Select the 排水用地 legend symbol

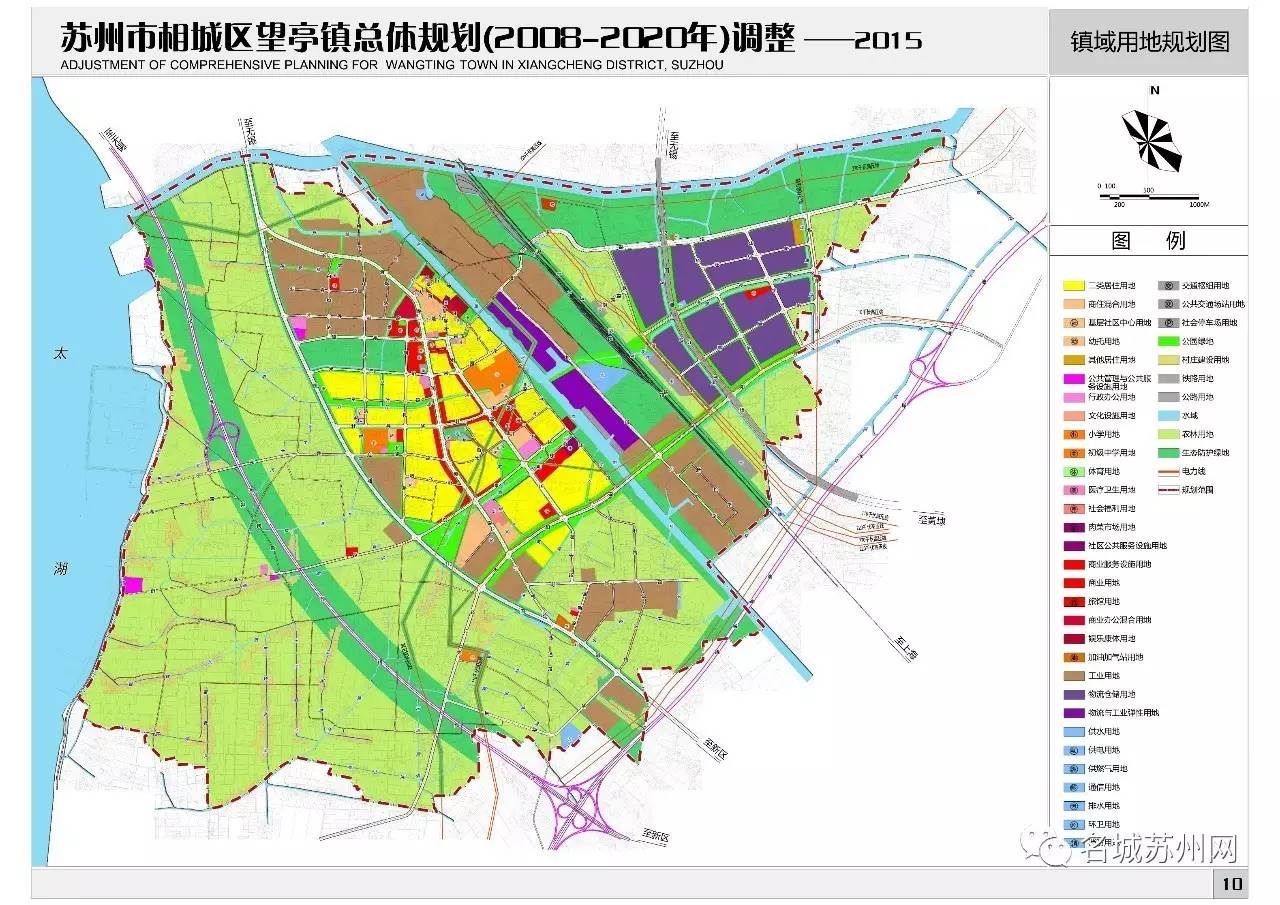[1072, 805]
